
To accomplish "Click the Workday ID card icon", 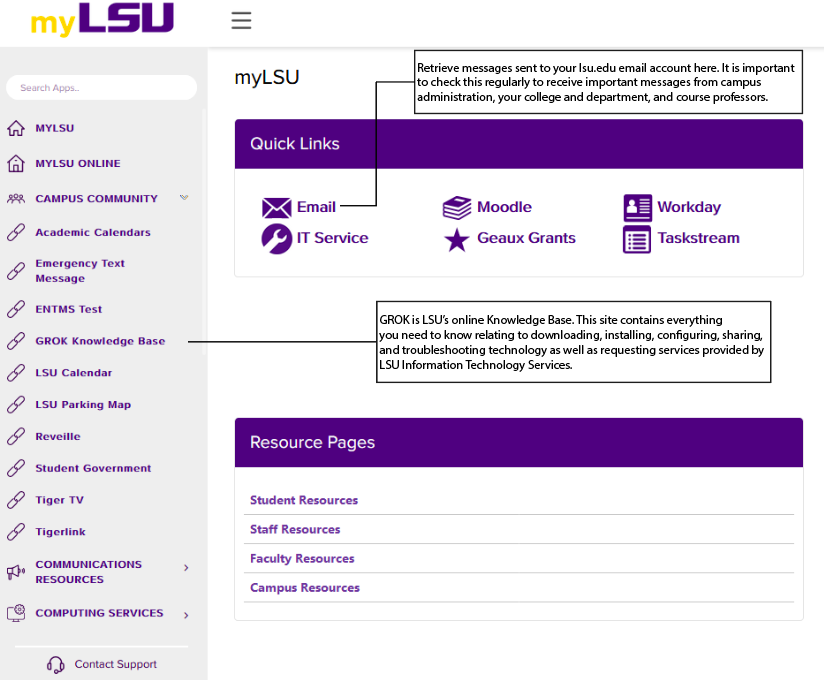I will (x=637, y=208).
